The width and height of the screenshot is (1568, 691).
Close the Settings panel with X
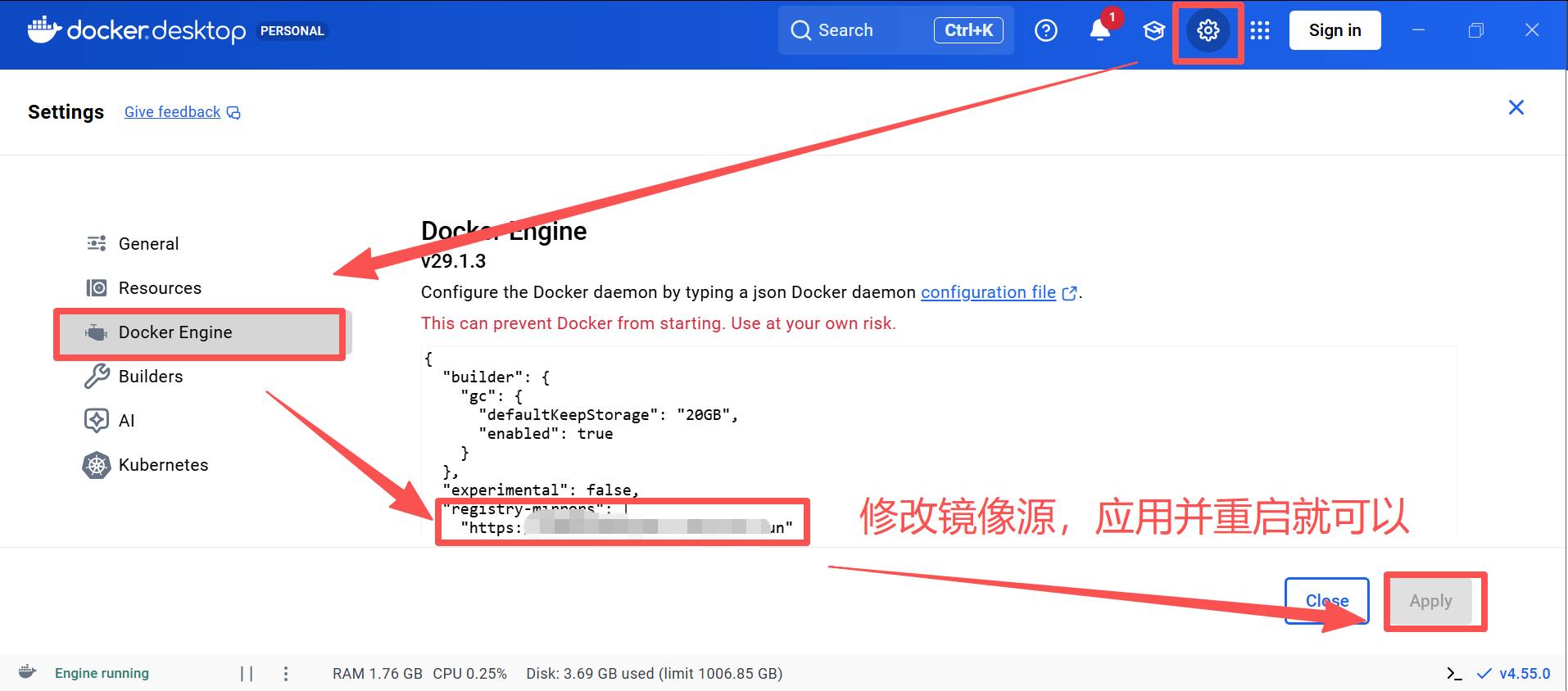tap(1516, 107)
